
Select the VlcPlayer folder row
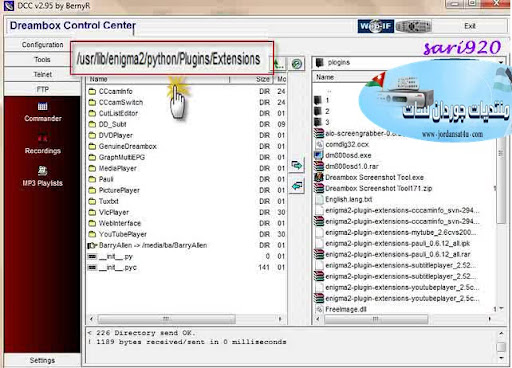click(186, 212)
